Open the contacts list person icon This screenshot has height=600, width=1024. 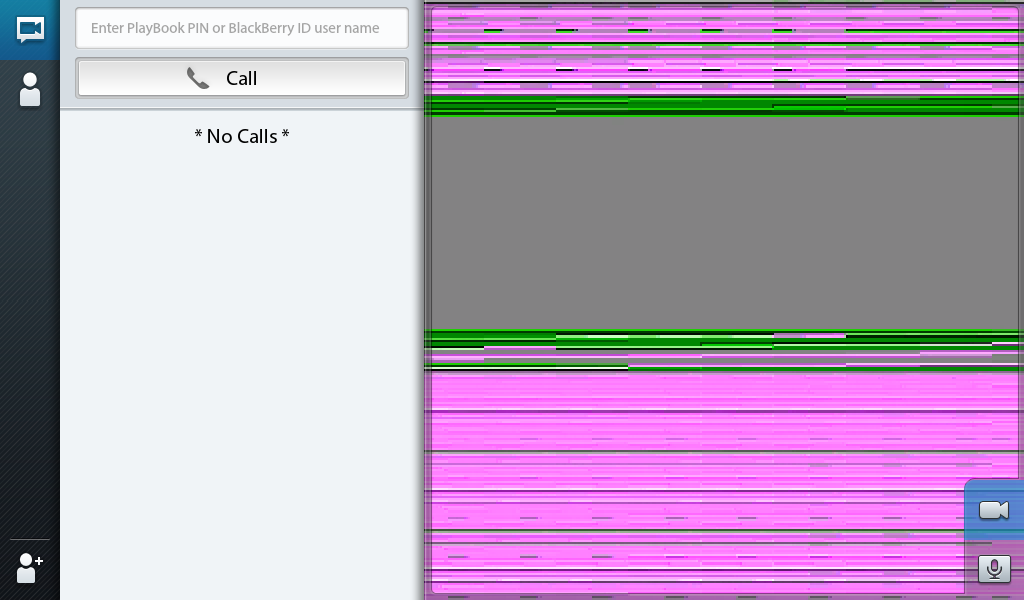click(x=30, y=90)
